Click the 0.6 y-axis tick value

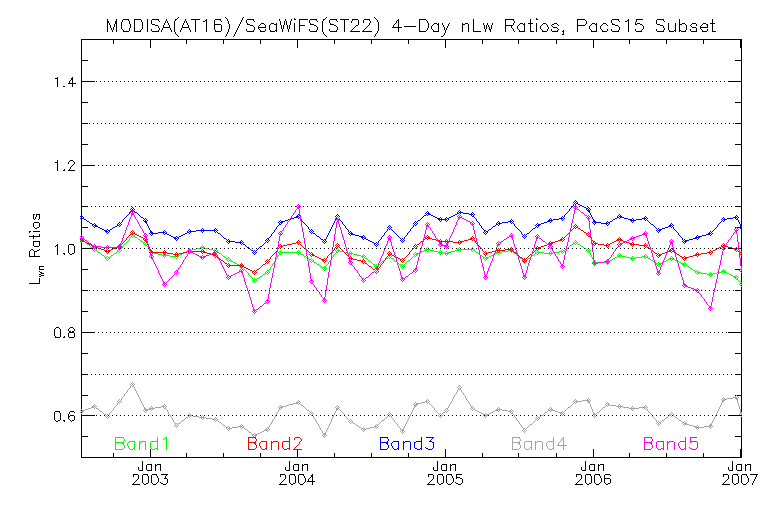pos(65,417)
